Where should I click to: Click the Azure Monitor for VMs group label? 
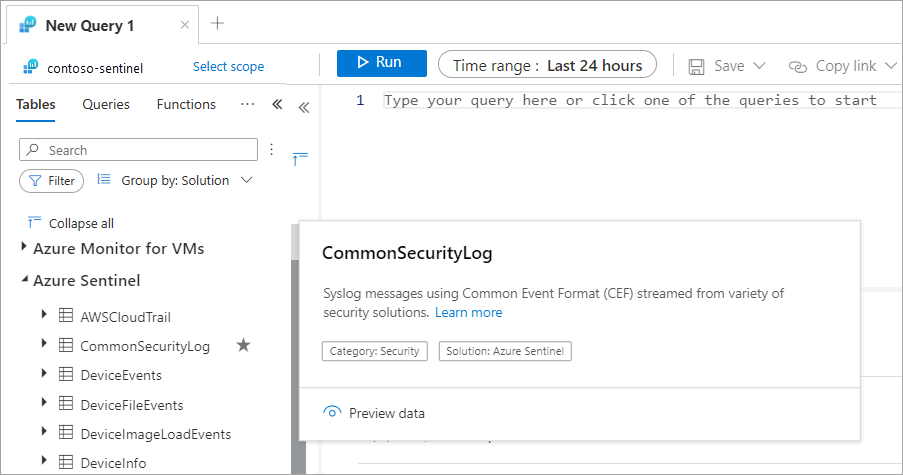[119, 249]
